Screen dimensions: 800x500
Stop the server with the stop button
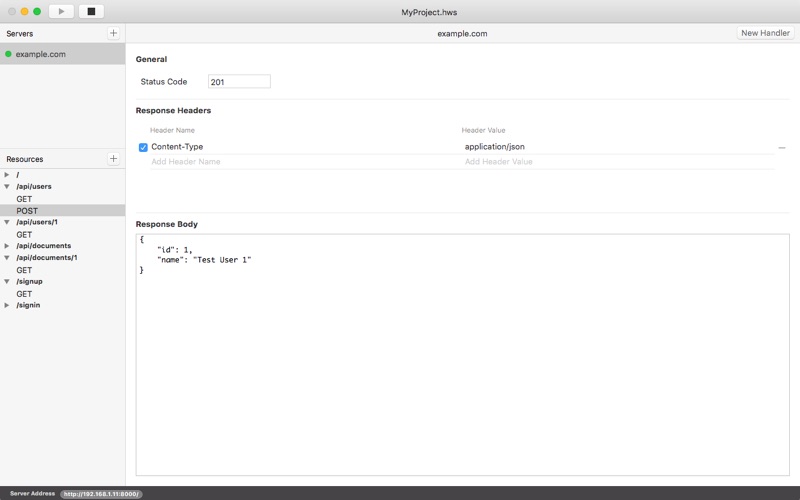point(91,11)
